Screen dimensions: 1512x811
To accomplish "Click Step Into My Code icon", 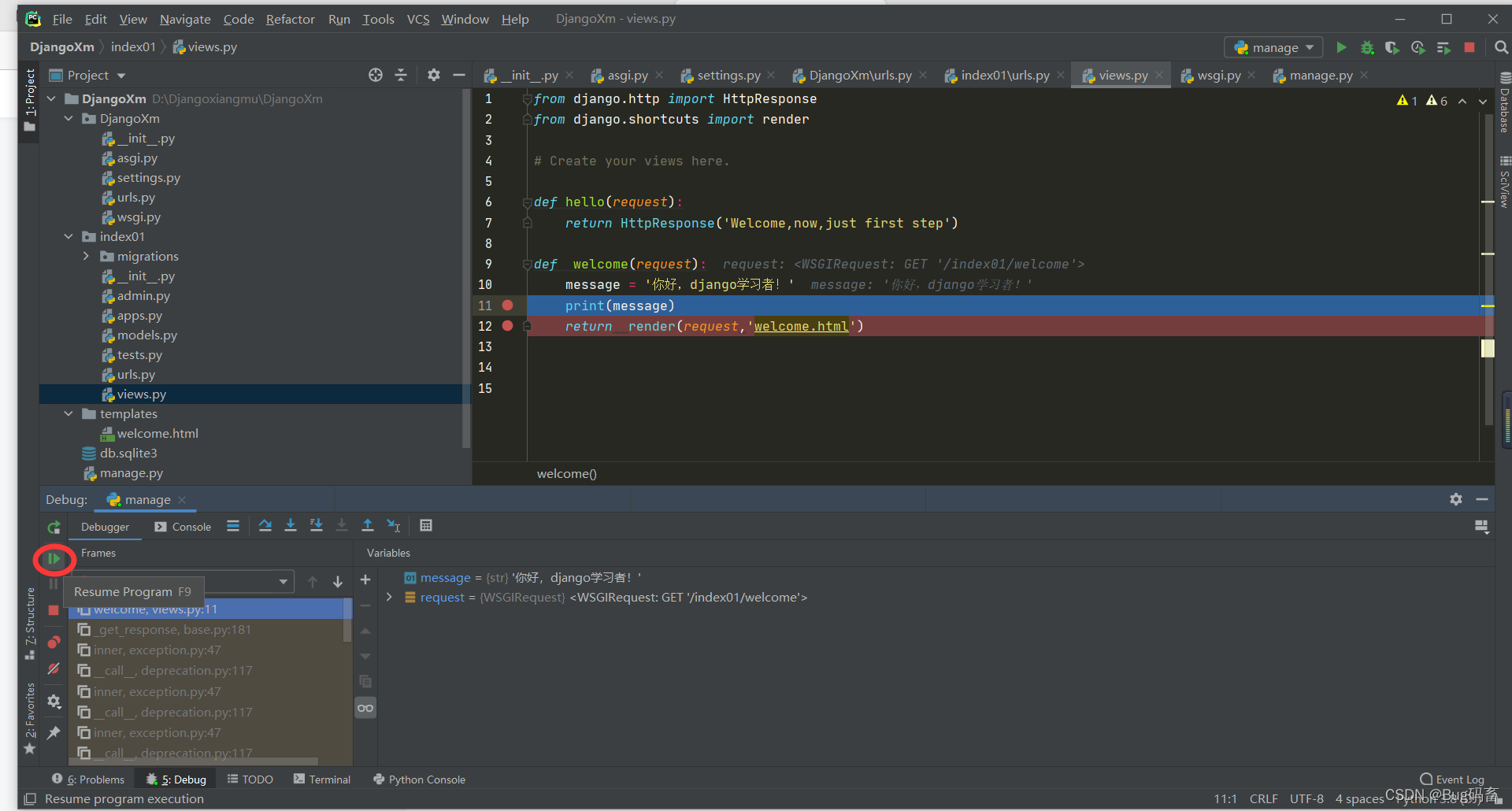I will pos(317,526).
